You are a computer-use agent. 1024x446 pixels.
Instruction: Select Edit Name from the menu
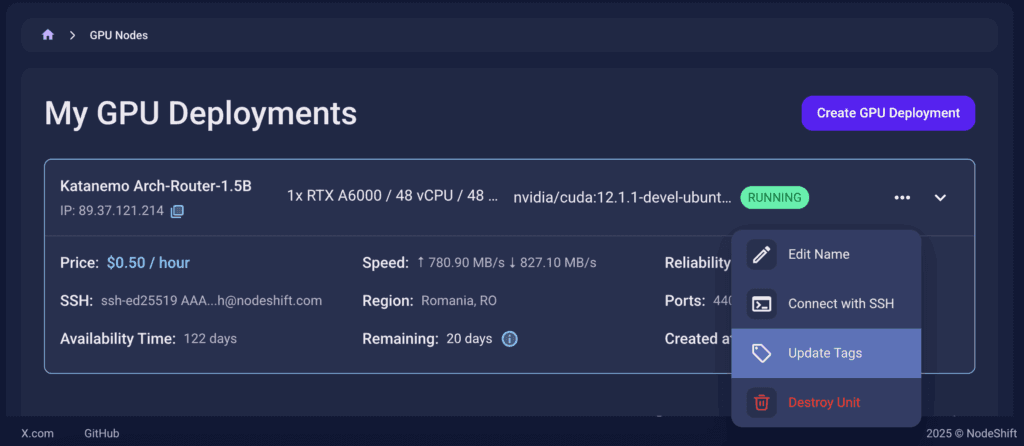tap(818, 254)
